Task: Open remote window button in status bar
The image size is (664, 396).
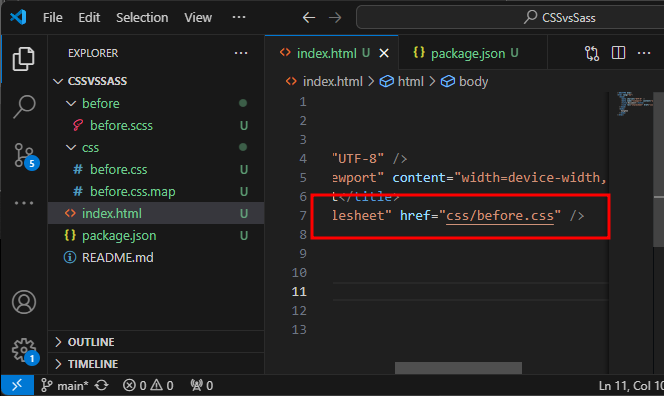Action: click(17, 385)
